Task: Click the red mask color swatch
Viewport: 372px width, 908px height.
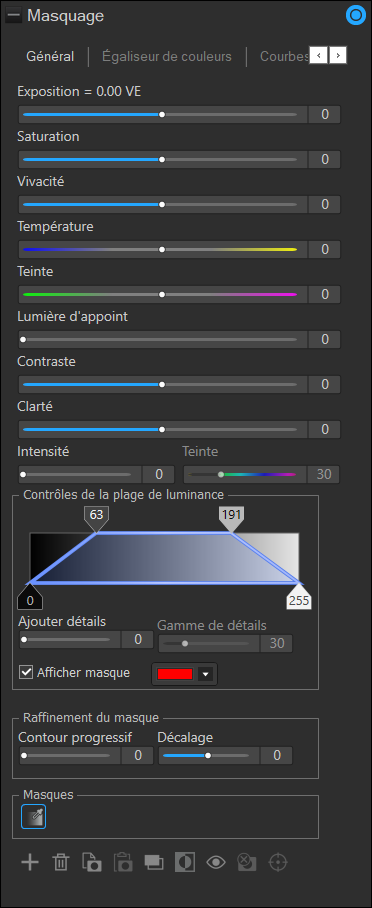Action: tap(175, 674)
